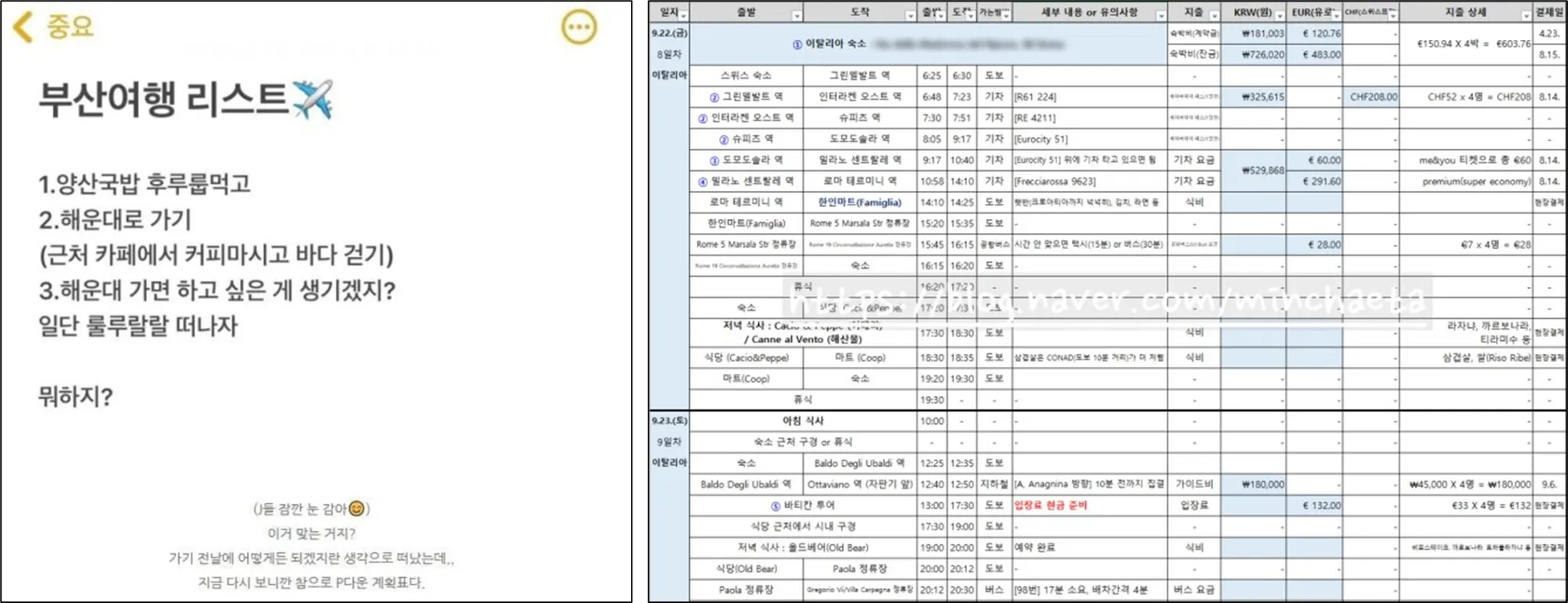The height and width of the screenshot is (603, 1568).
Task: Click the line 일단 룰루랄랄 떠나자
Action: [138, 326]
